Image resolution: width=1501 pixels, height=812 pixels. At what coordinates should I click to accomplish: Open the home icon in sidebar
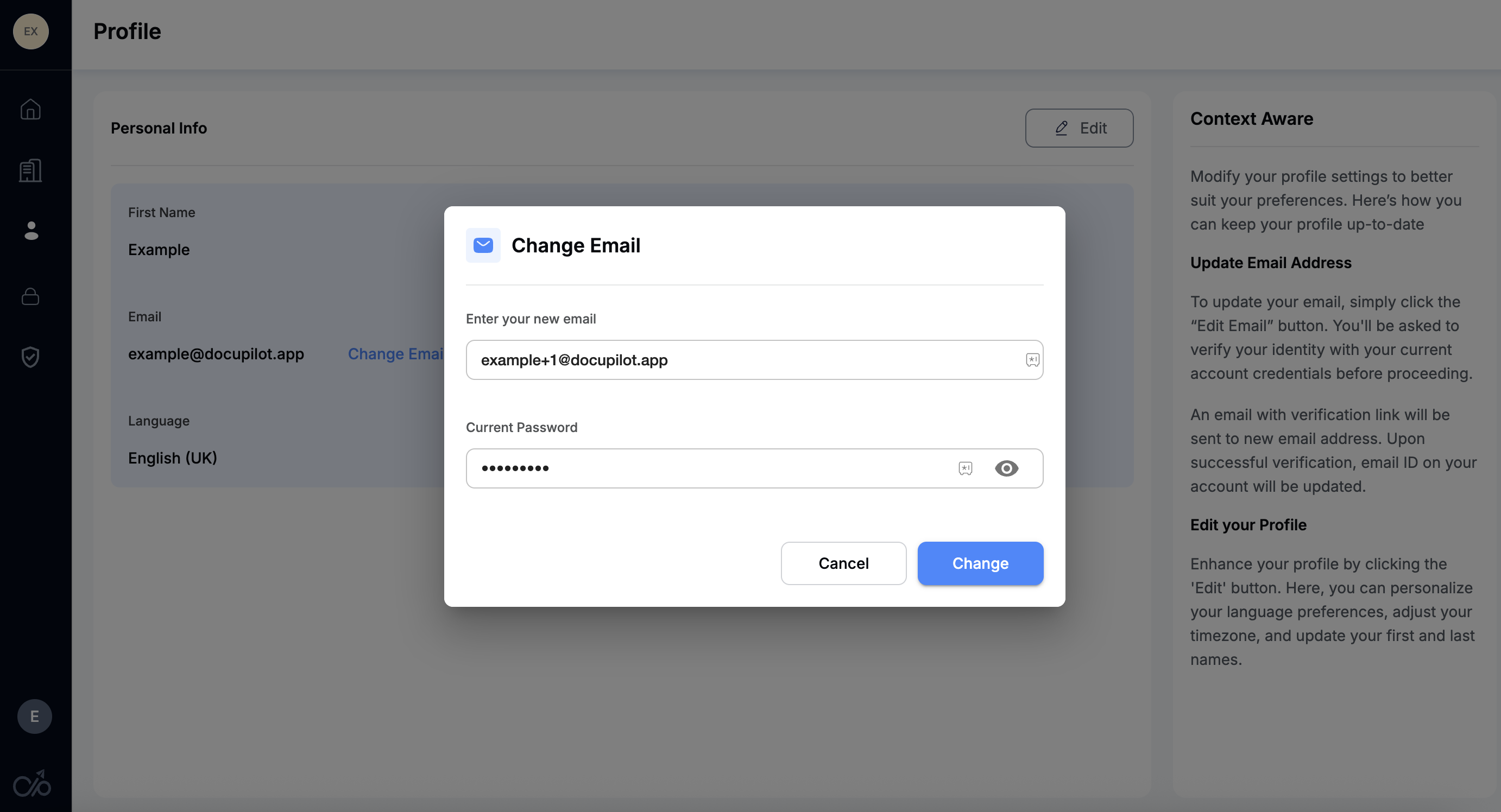click(30, 109)
